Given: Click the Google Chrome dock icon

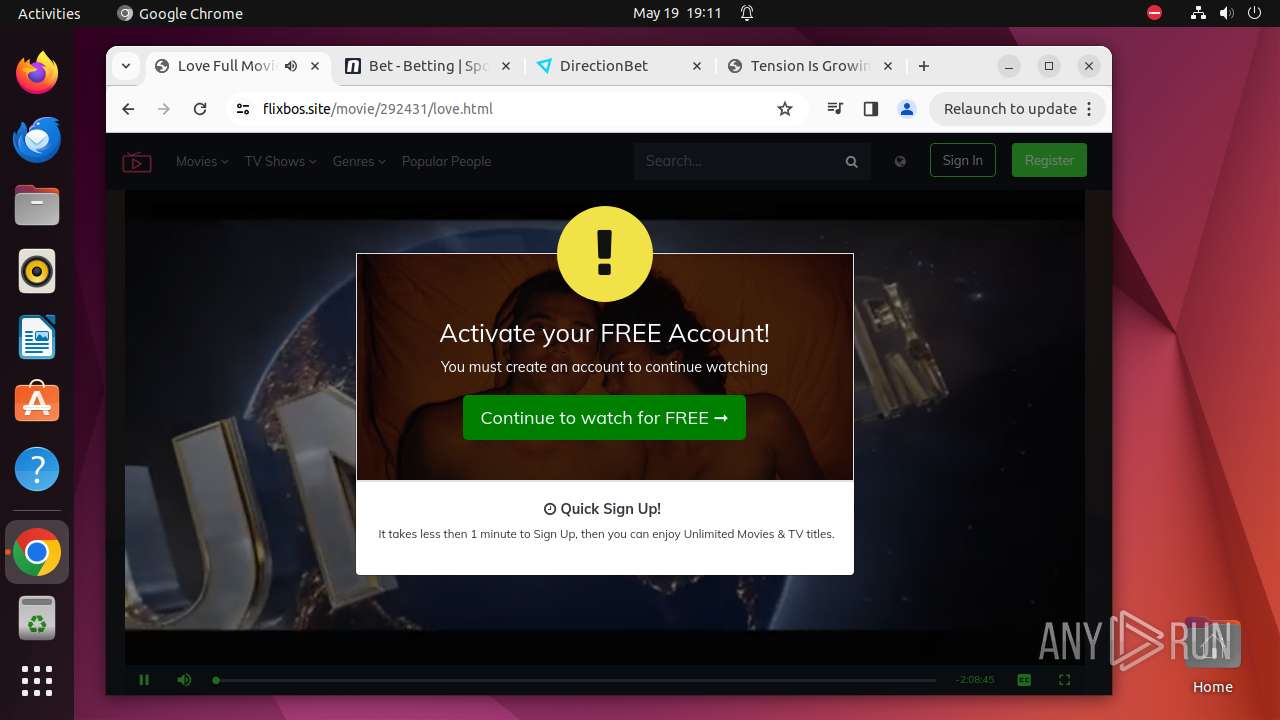Looking at the screenshot, I should (x=37, y=552).
